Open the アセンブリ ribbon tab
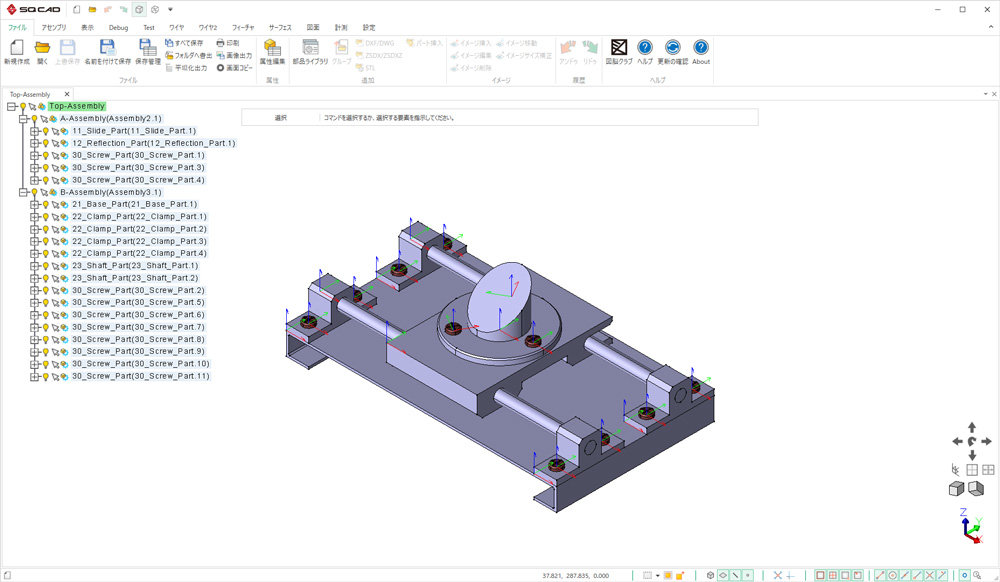The image size is (1000, 582). (x=54, y=28)
